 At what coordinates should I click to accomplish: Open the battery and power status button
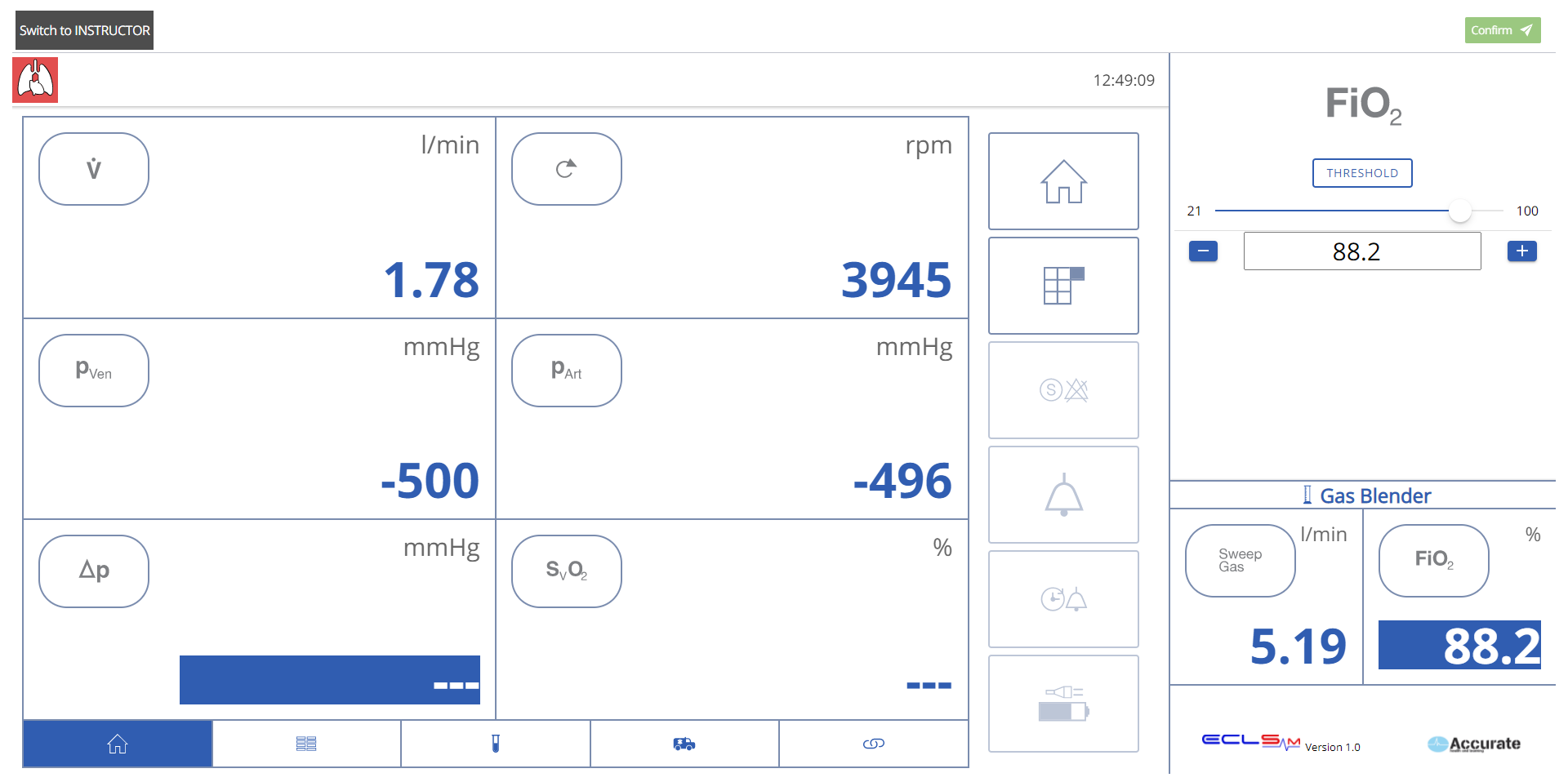coord(1062,704)
